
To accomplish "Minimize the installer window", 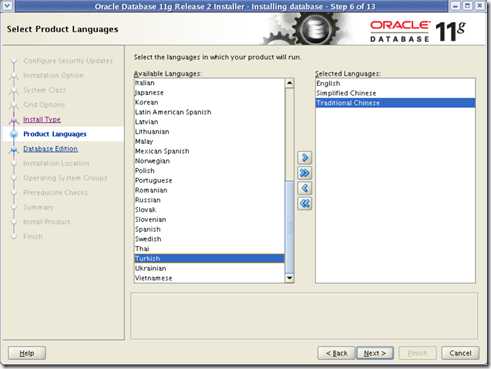I will (456, 5).
